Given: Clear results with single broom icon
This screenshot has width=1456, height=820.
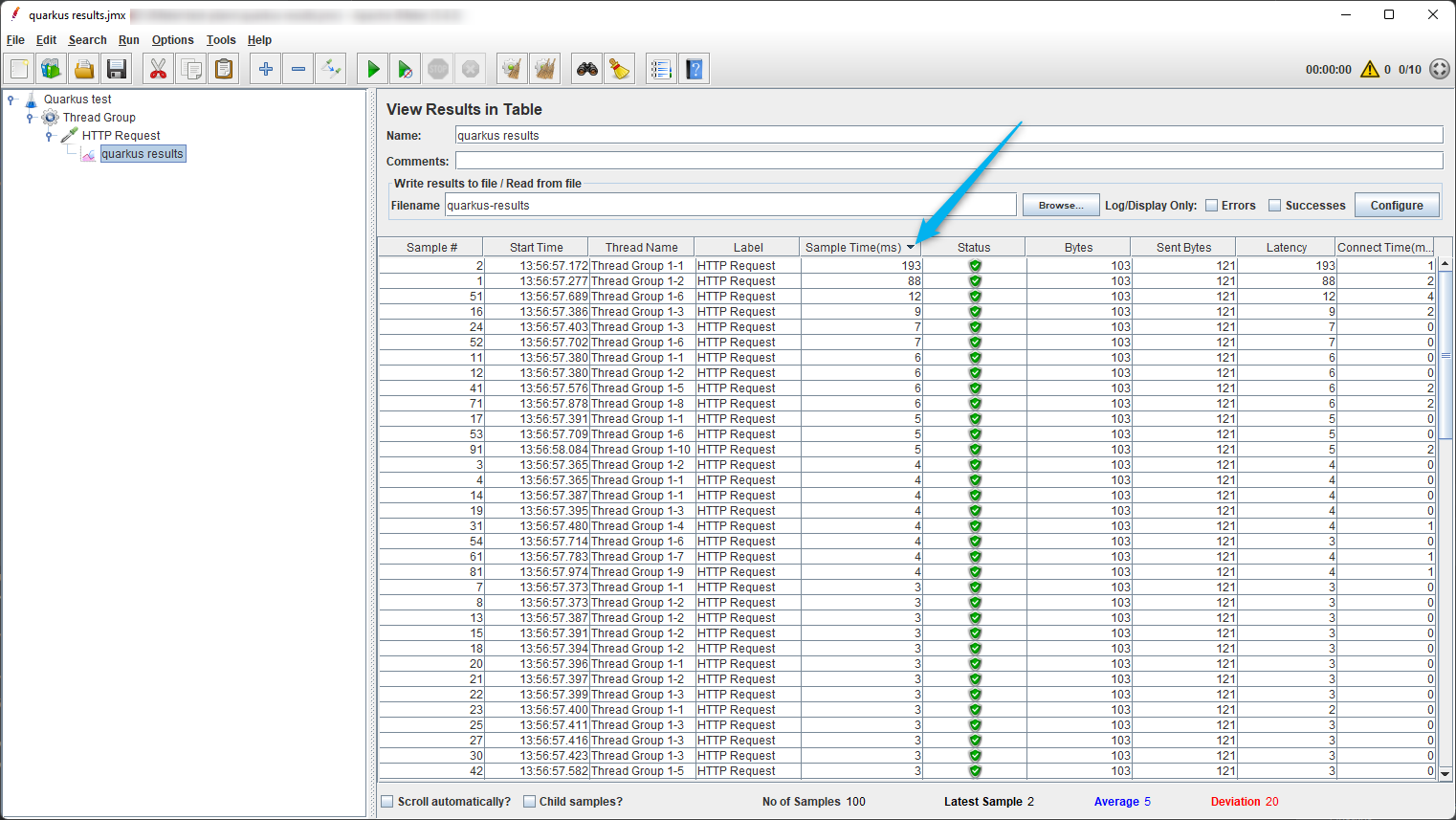Looking at the screenshot, I should coord(513,69).
